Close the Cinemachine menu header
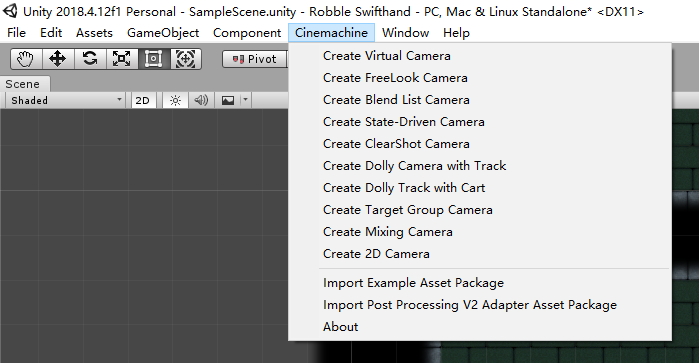 331,33
